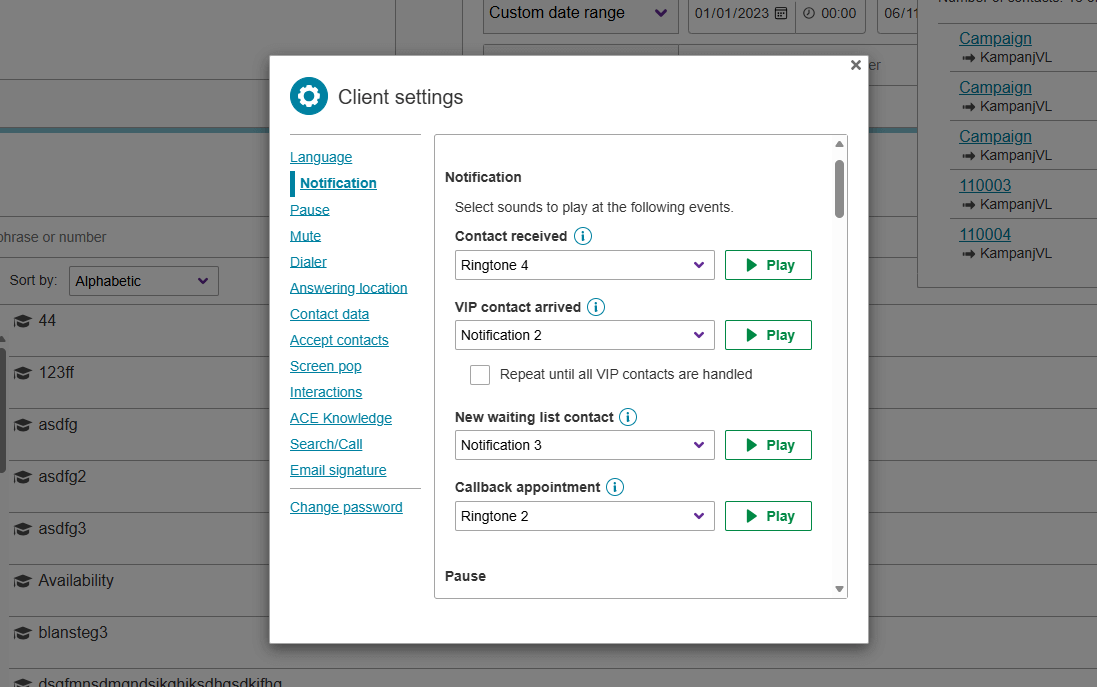Play the Callback appointment Ringtone 2 sound
The height and width of the screenshot is (687, 1097).
(767, 516)
